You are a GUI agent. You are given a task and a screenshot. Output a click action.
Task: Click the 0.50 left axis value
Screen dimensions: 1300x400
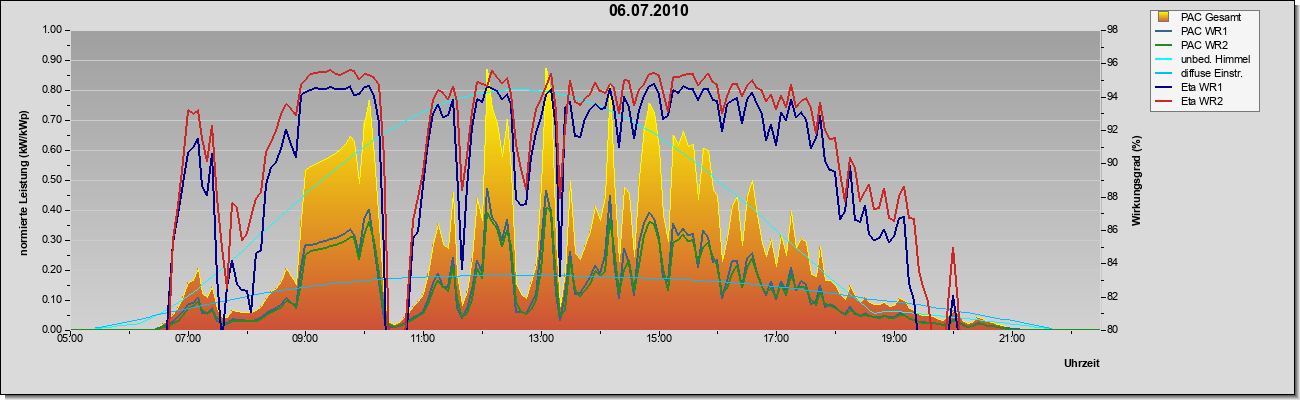pyautogui.click(x=51, y=180)
